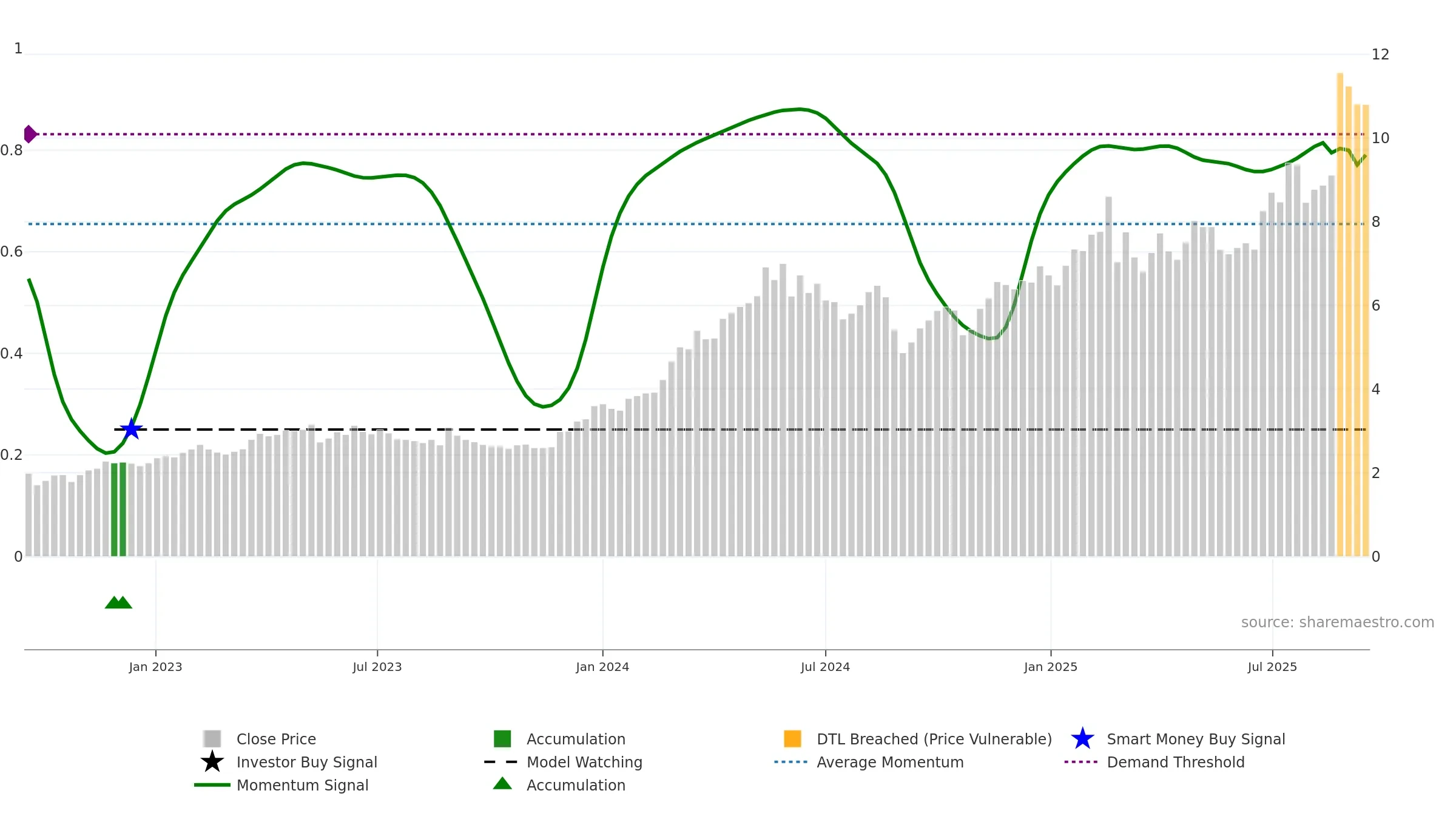The image size is (1456, 819).
Task: Click the black Investor Buy Signal star
Action: (212, 762)
